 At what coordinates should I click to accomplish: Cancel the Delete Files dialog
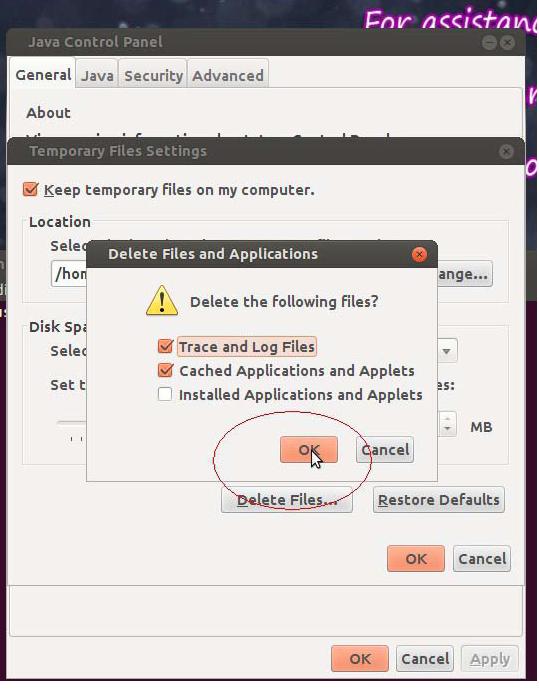point(385,450)
